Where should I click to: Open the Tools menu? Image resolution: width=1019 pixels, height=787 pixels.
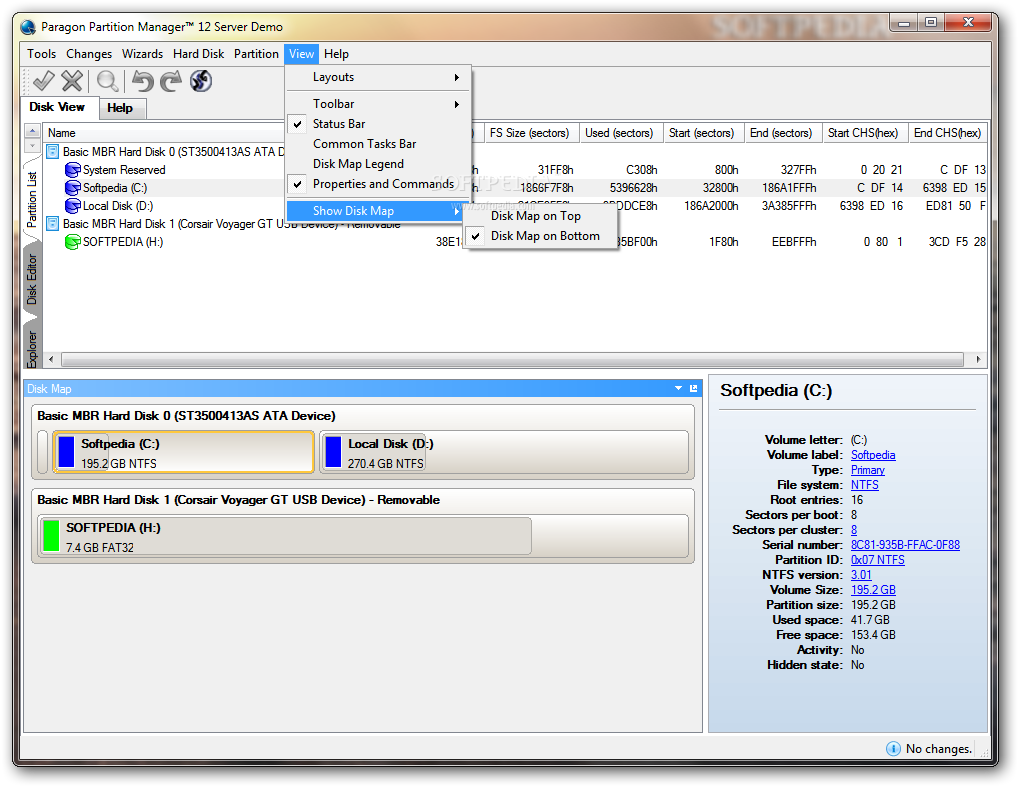click(42, 54)
